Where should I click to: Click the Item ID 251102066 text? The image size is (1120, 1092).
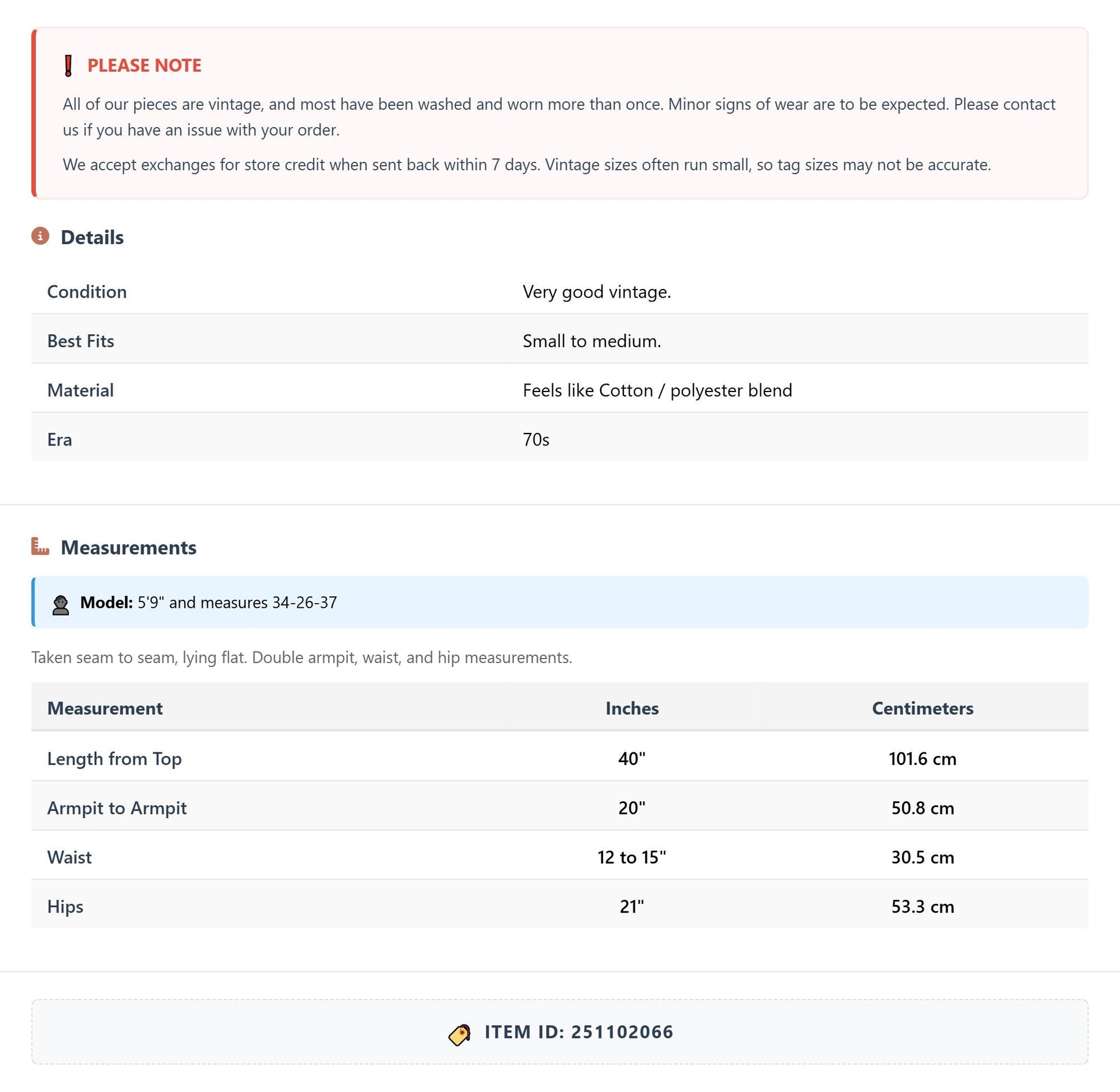coord(579,1032)
